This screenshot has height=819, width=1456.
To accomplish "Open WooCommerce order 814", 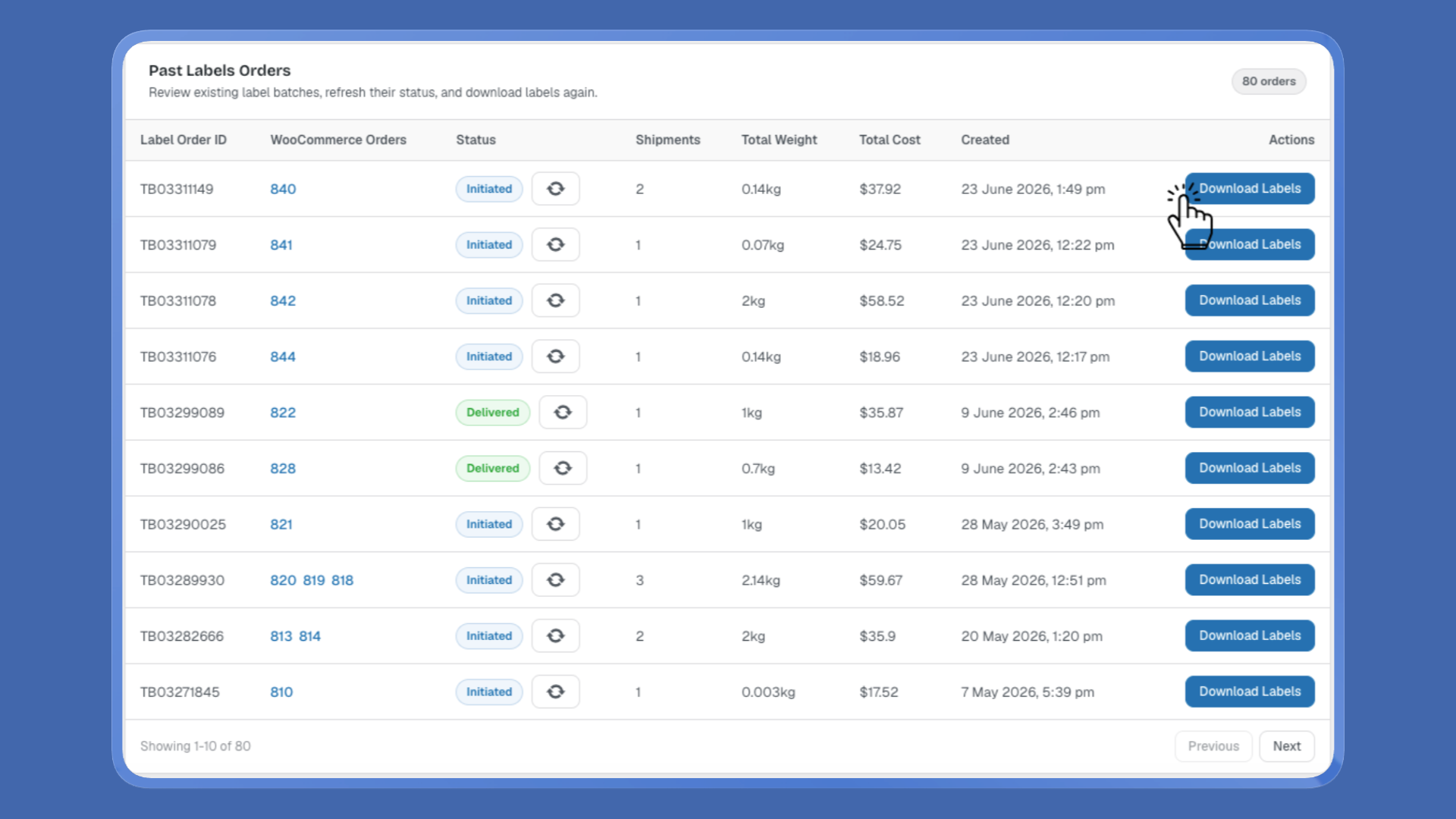I will [309, 636].
